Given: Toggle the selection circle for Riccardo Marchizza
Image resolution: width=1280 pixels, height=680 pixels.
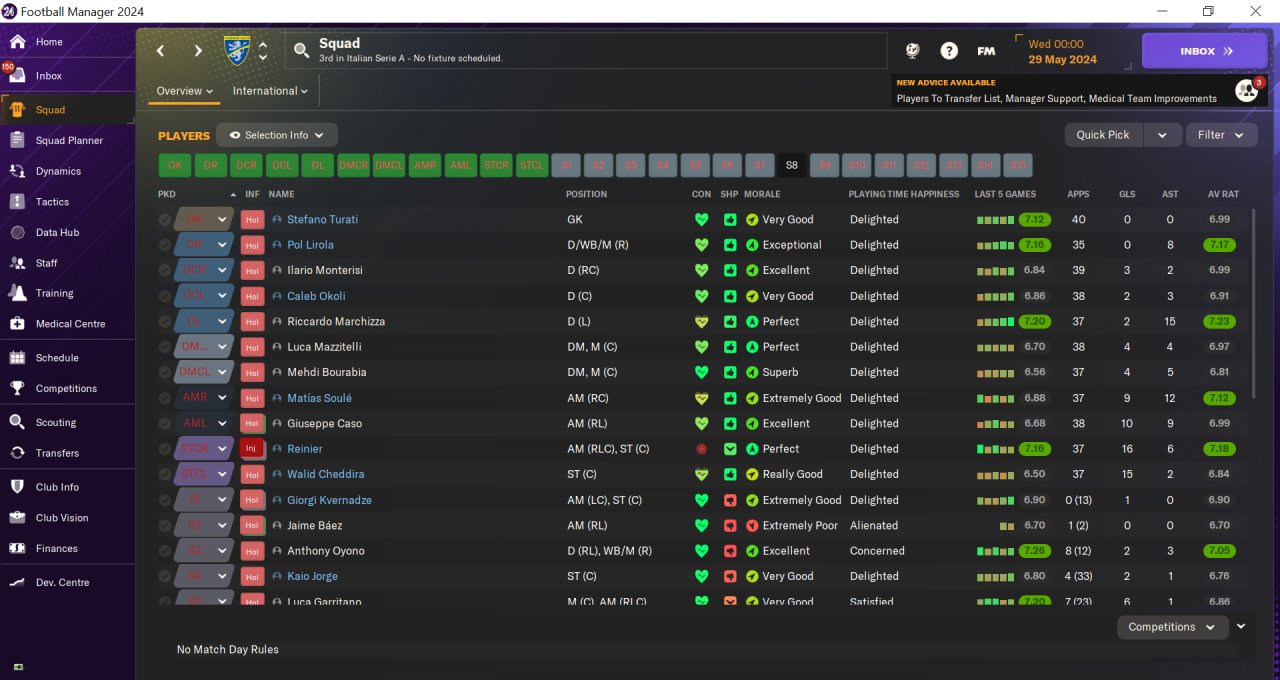Looking at the screenshot, I should click(165, 322).
